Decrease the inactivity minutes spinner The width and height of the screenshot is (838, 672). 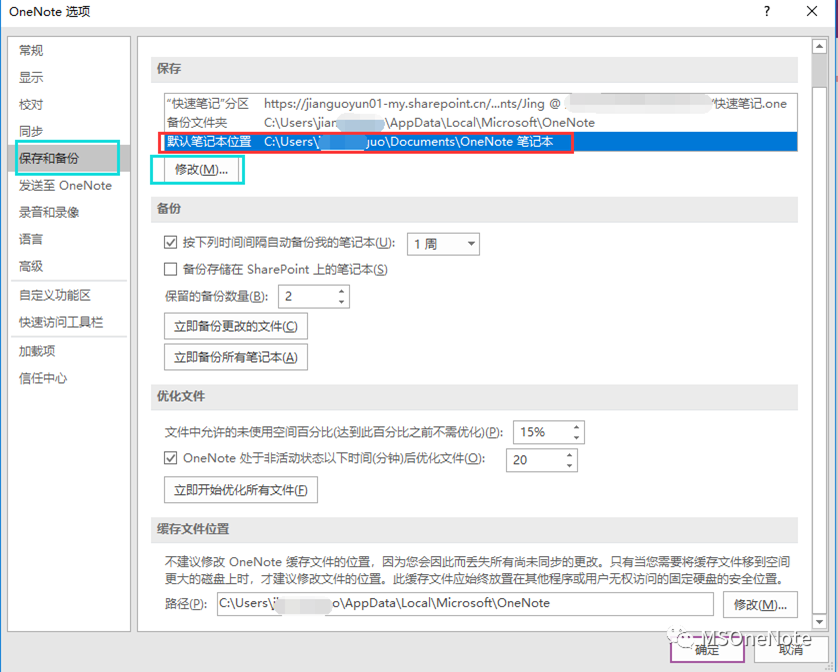(x=569, y=465)
